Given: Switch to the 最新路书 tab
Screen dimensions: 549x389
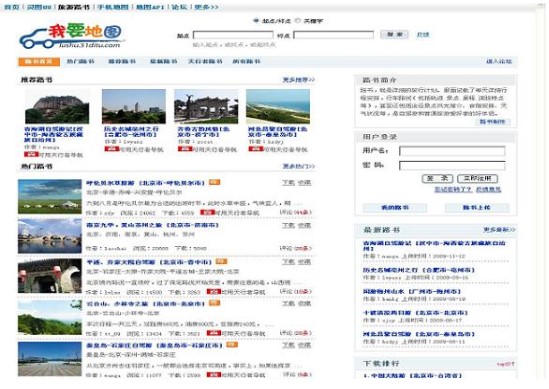Looking at the screenshot, I should pyautogui.click(x=164, y=62).
